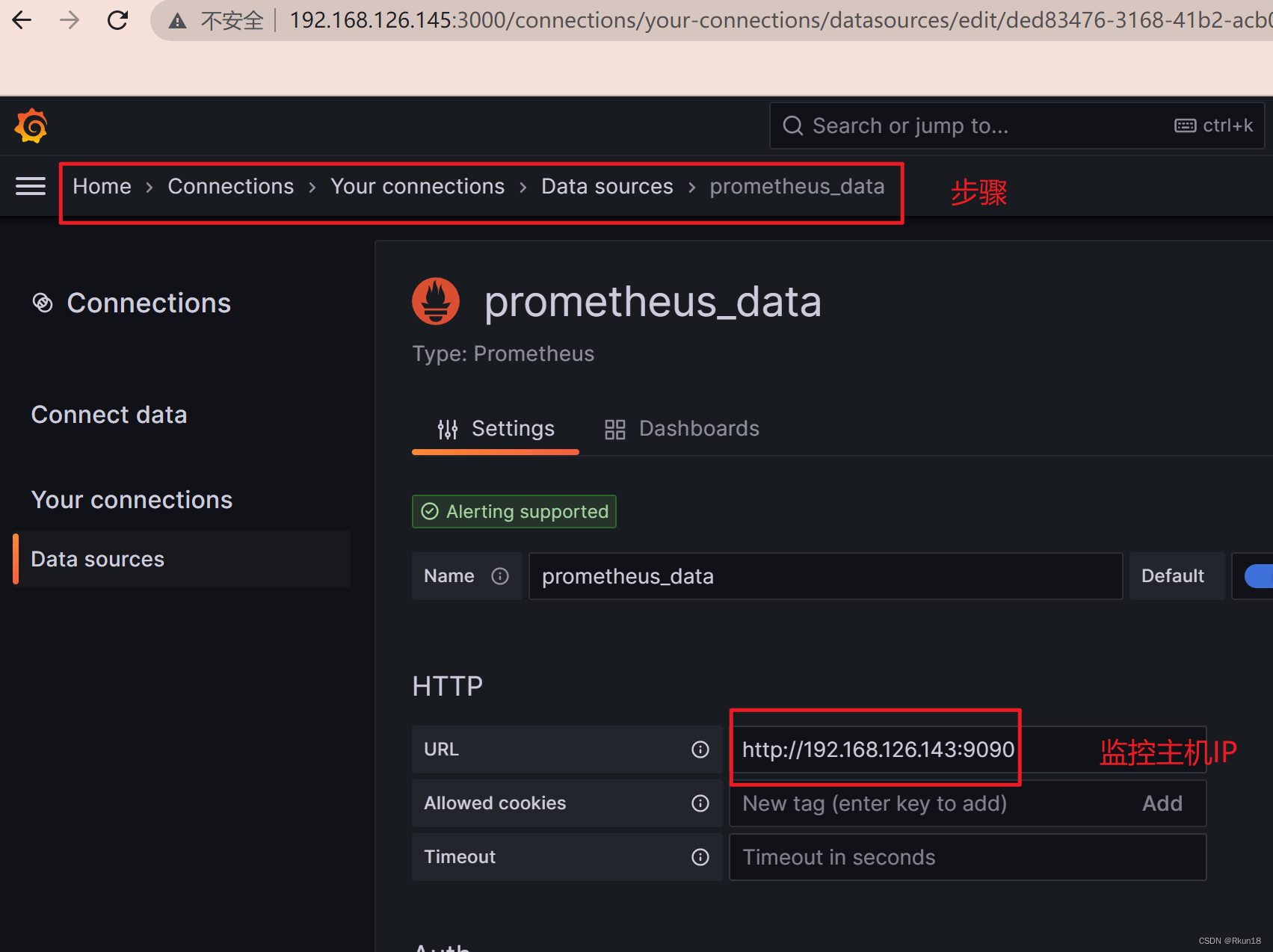The image size is (1273, 952).
Task: Click the info icon next to Name
Action: (500, 576)
